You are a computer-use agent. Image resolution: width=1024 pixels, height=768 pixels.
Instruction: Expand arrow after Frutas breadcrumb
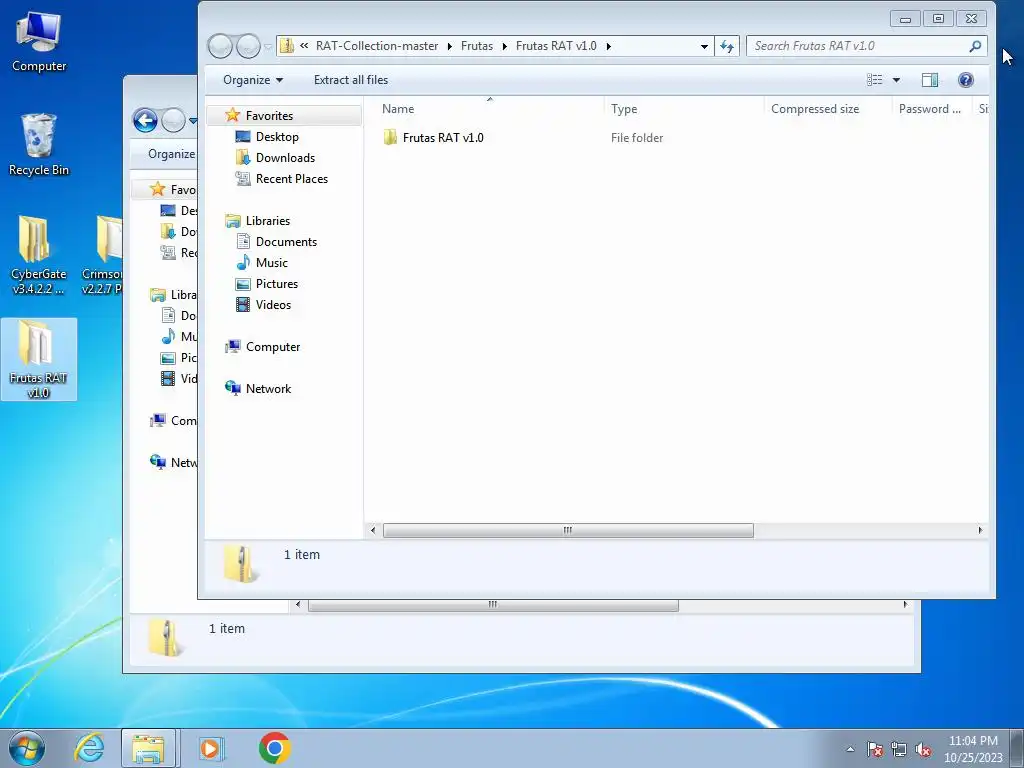504,46
